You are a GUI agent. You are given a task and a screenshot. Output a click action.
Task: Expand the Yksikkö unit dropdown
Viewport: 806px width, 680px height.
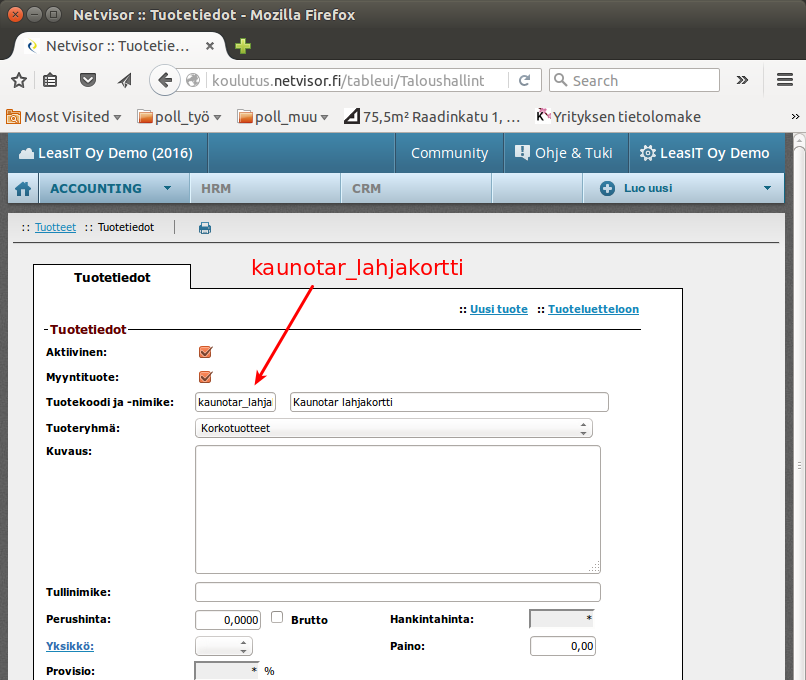pyautogui.click(x=224, y=646)
